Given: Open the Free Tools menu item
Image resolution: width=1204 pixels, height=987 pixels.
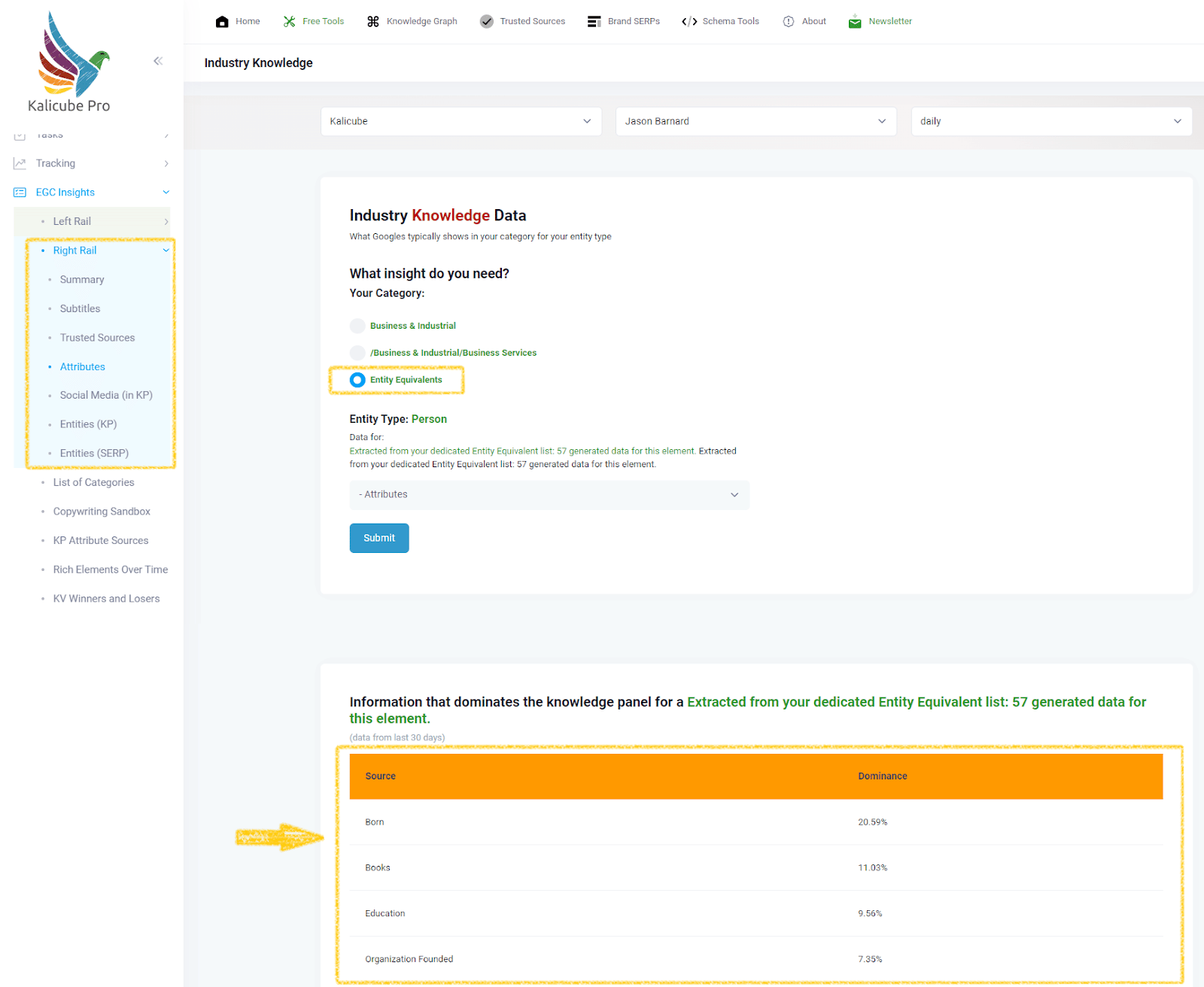Looking at the screenshot, I should (323, 22).
